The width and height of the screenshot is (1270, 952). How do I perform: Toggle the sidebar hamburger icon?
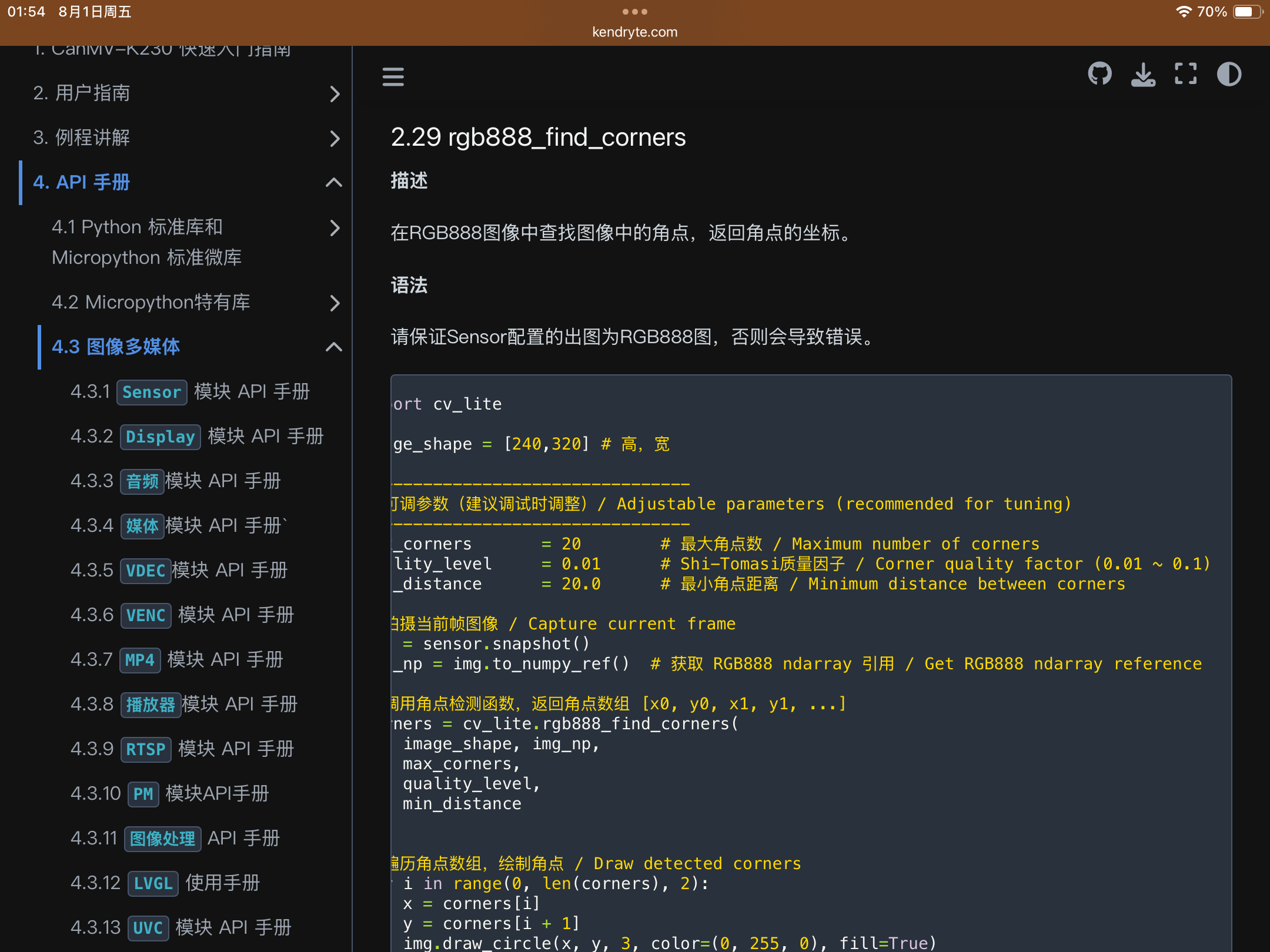pyautogui.click(x=393, y=76)
